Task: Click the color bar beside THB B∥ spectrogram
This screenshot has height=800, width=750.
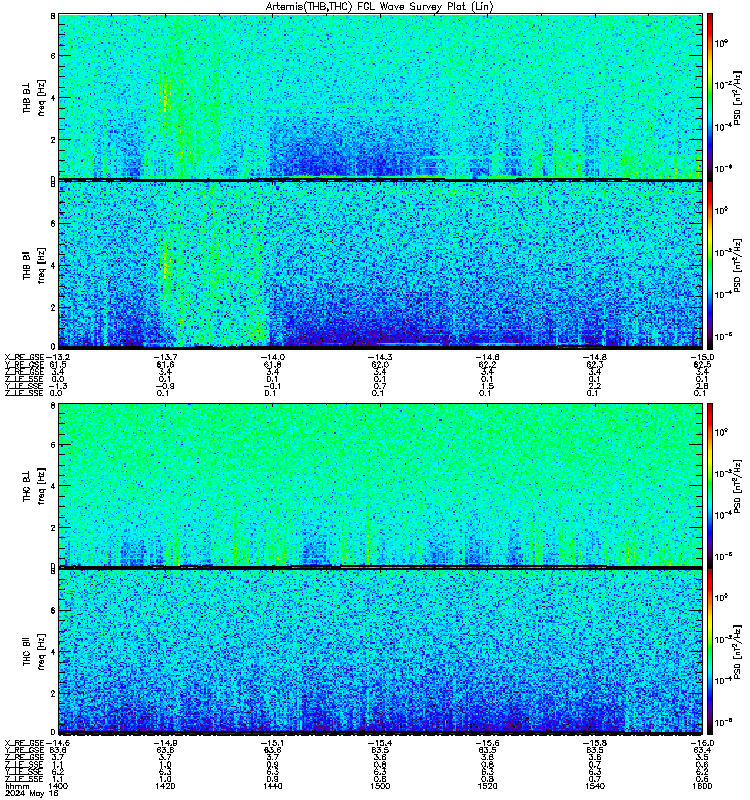Action: [710, 265]
